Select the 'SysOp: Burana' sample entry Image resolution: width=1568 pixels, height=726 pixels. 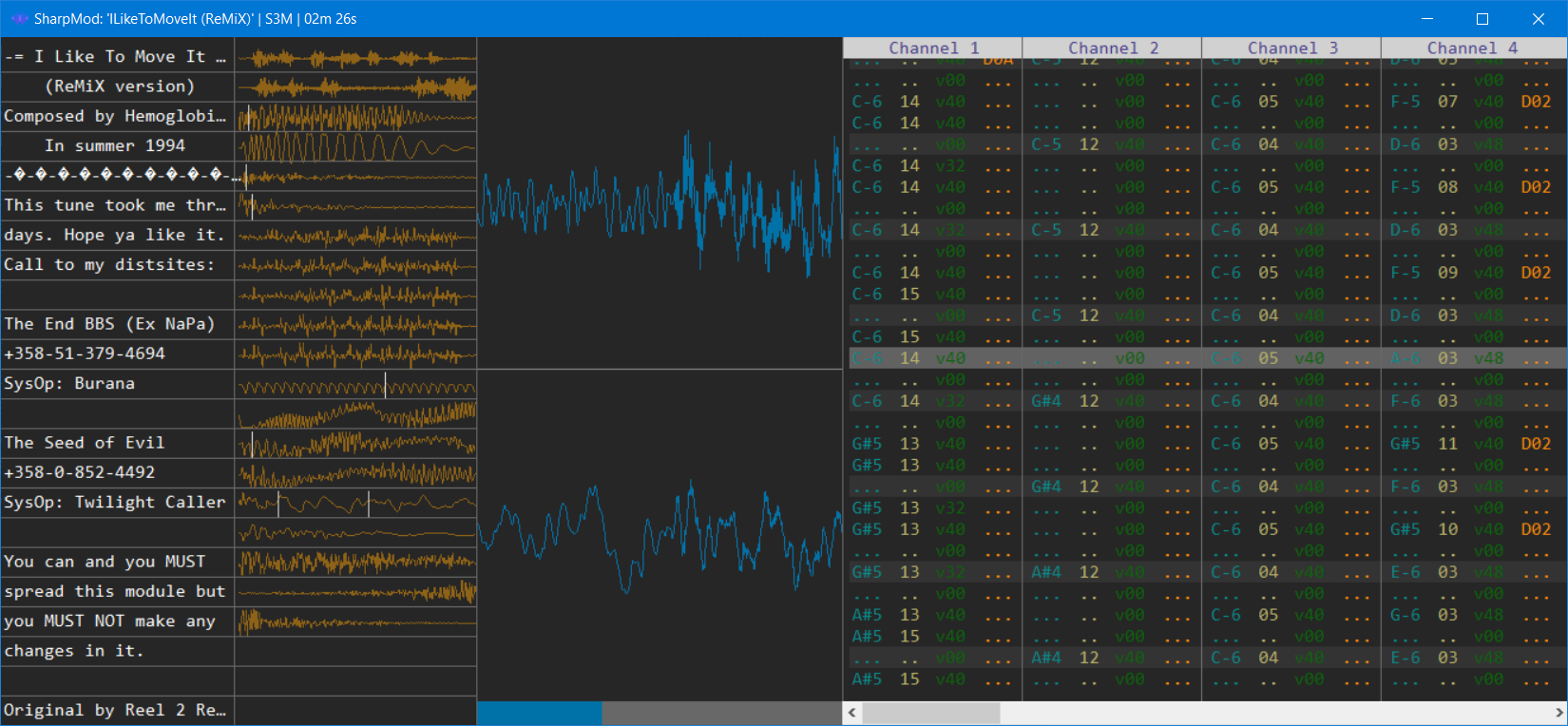[117, 384]
